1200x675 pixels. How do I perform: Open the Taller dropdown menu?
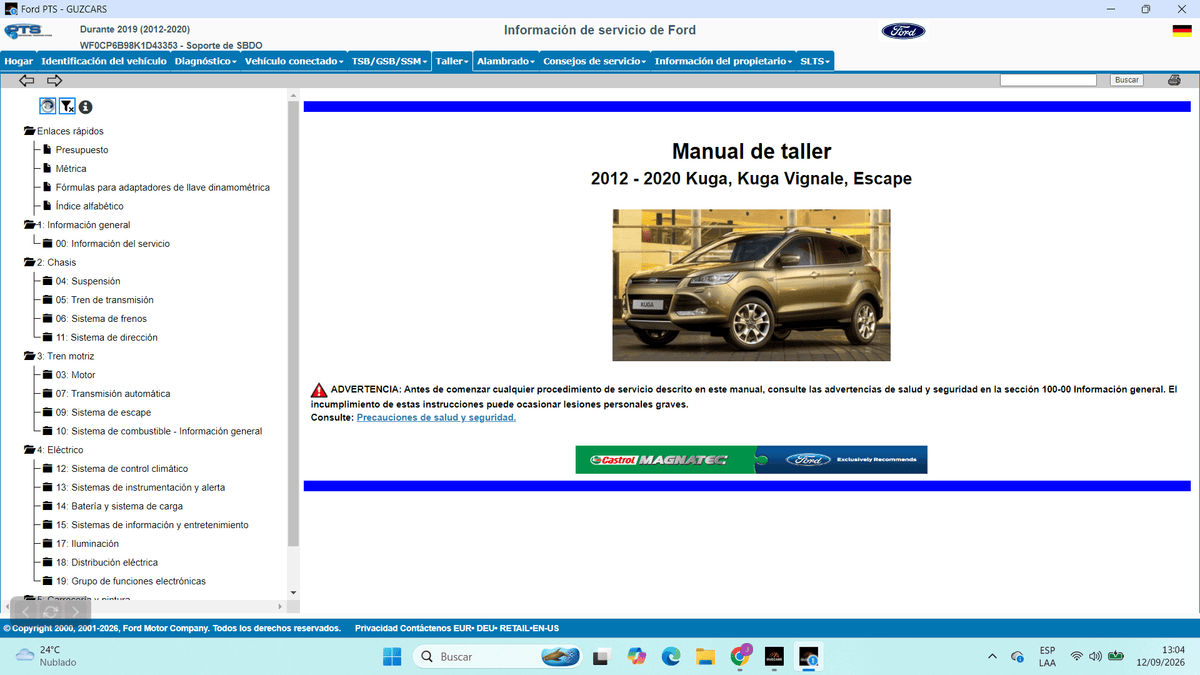click(452, 61)
